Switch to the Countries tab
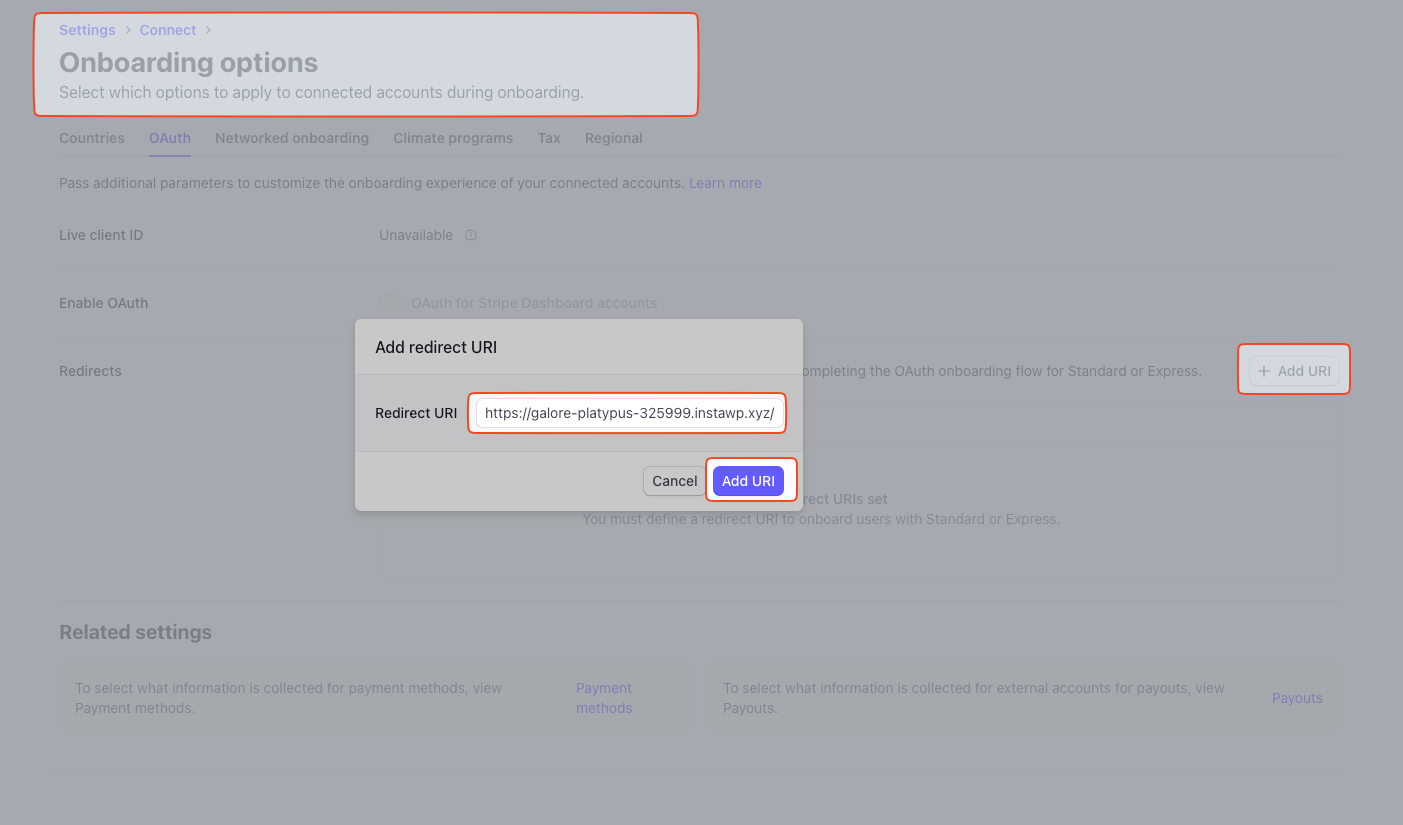The width and height of the screenshot is (1403, 825). [x=92, y=138]
